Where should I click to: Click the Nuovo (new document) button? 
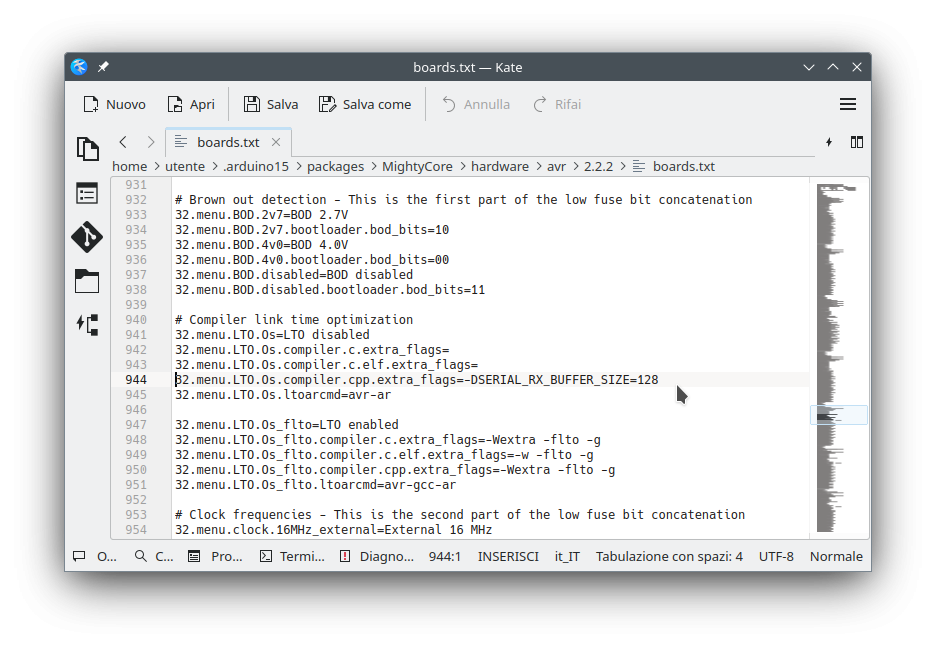pyautogui.click(x=115, y=104)
